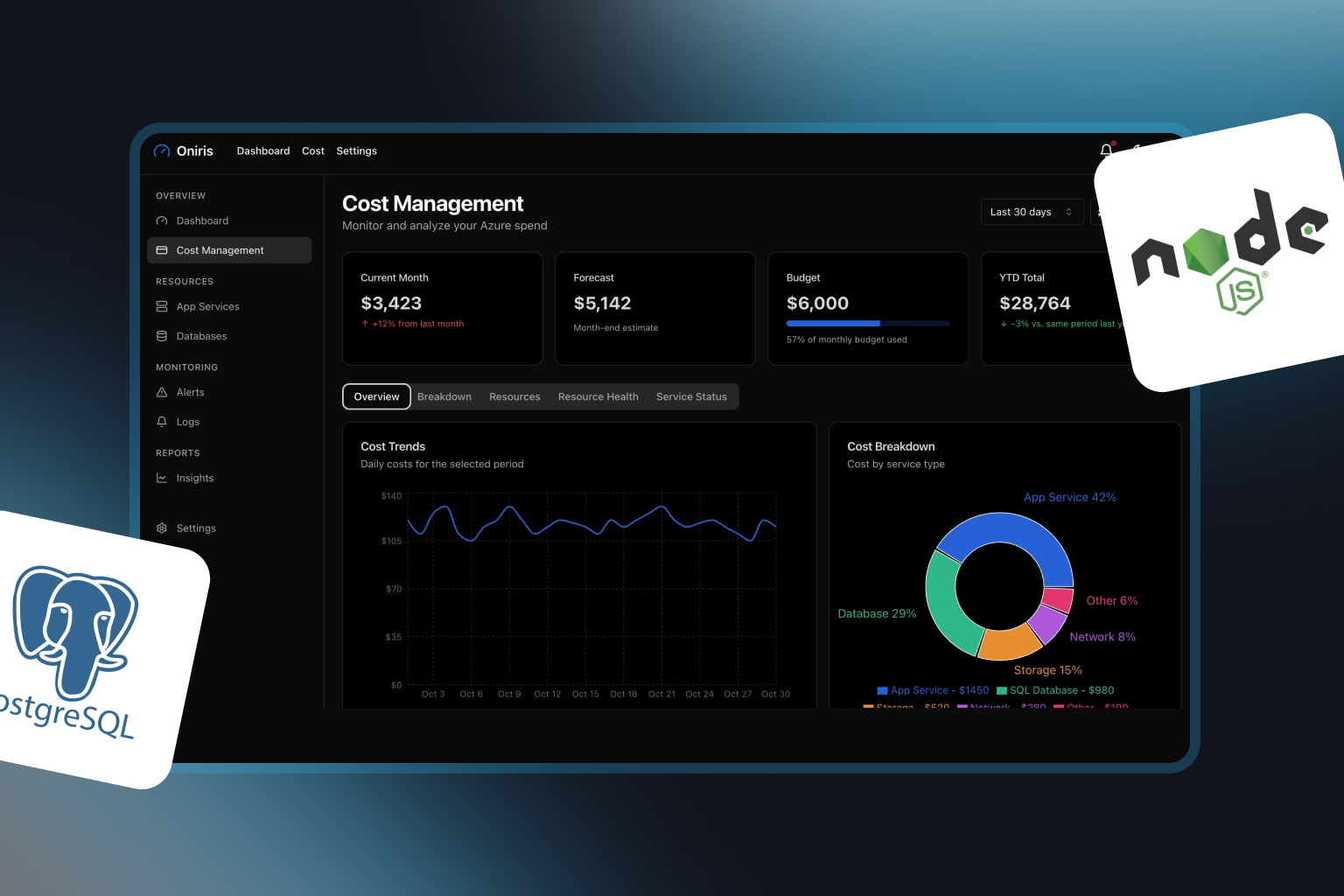Click the '$105' y-axis label

pos(392,542)
